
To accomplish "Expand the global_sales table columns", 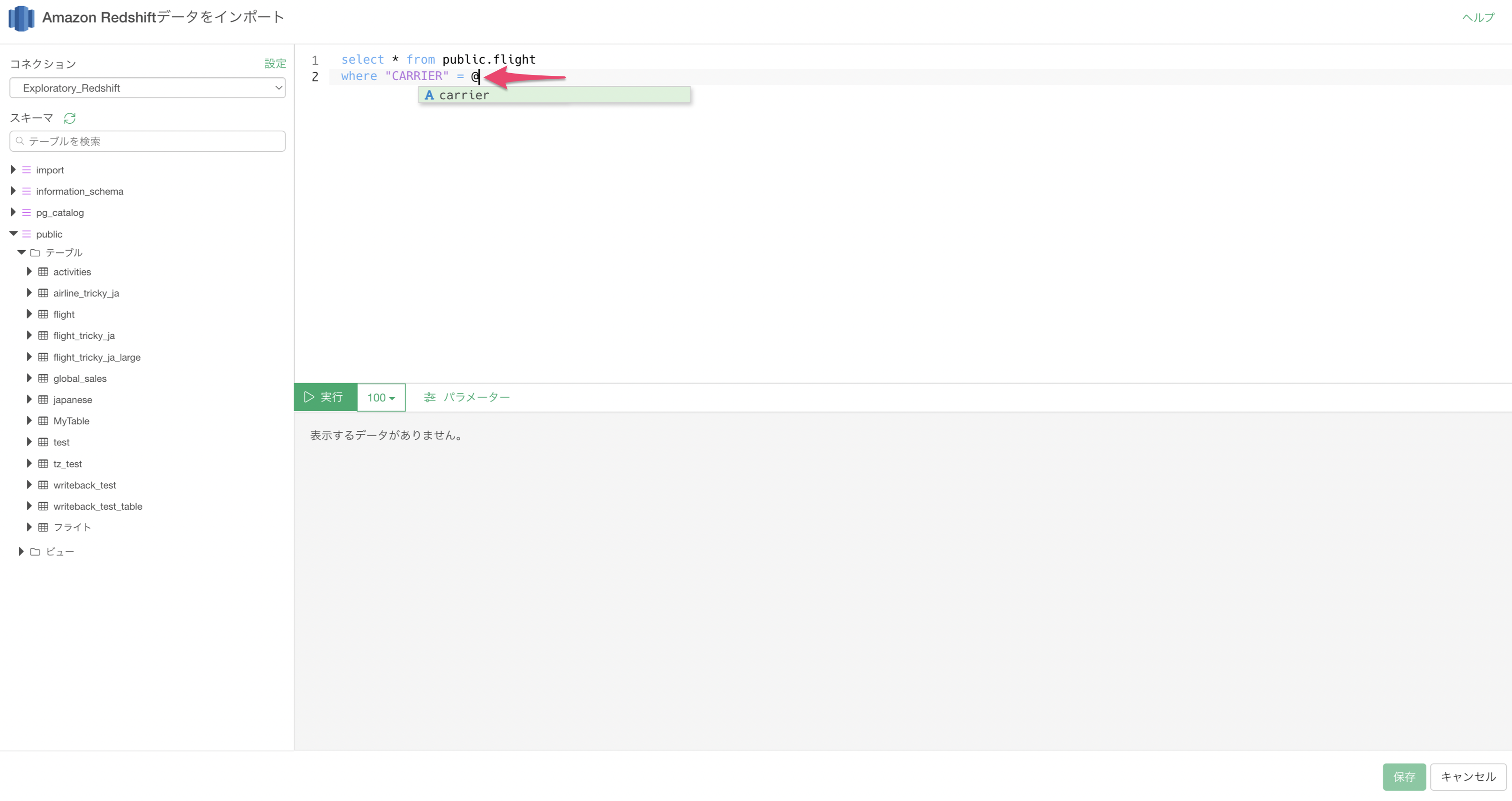I will pyautogui.click(x=29, y=378).
